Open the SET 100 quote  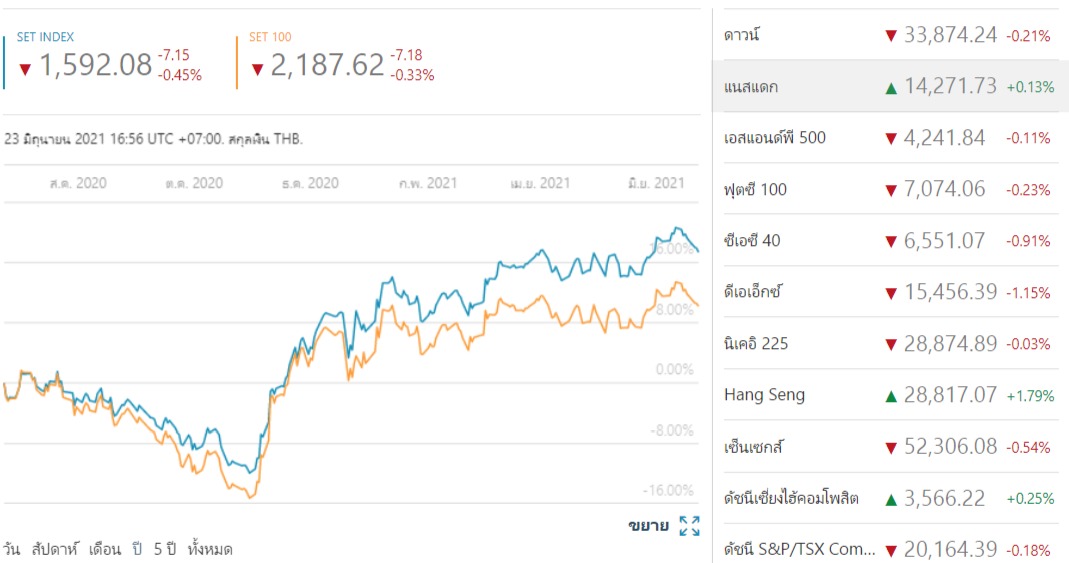(270, 37)
